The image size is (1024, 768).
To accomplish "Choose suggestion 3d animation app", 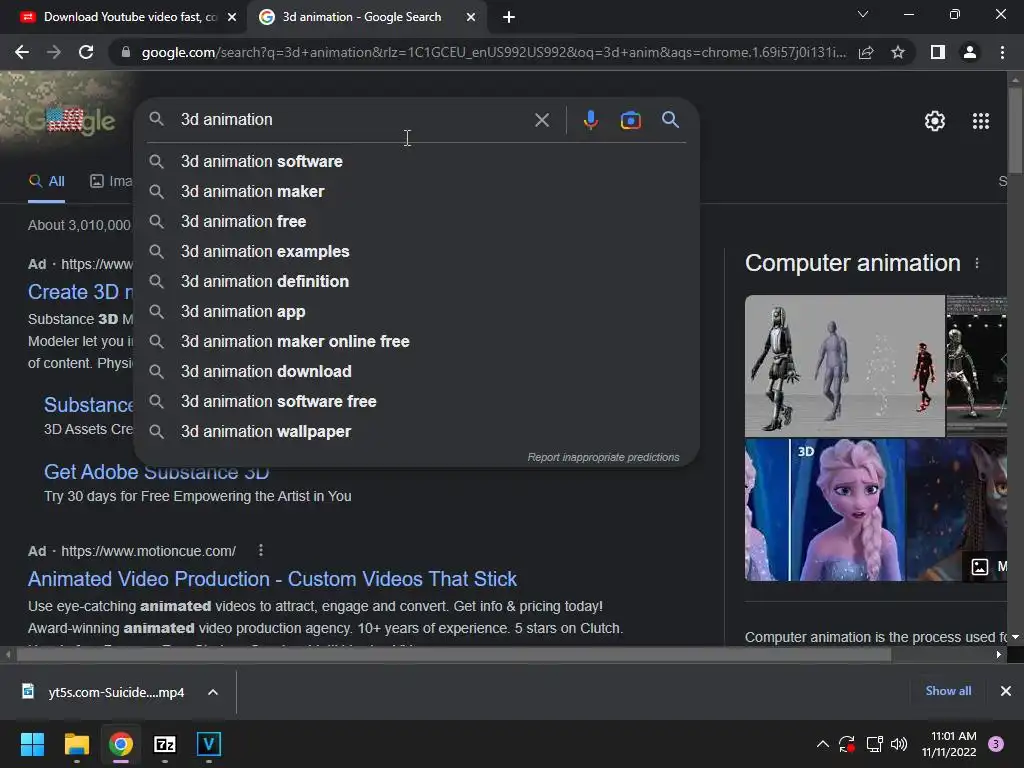I will 417,312.
